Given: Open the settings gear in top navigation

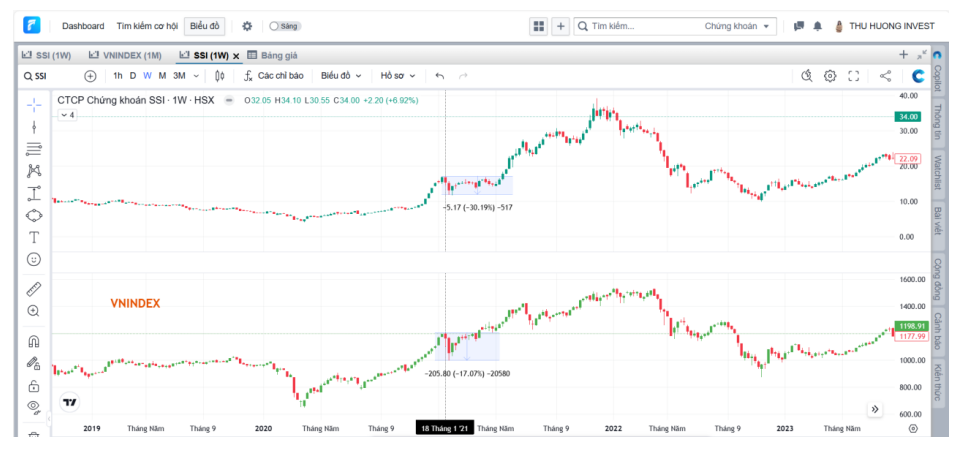Looking at the screenshot, I should click(247, 26).
